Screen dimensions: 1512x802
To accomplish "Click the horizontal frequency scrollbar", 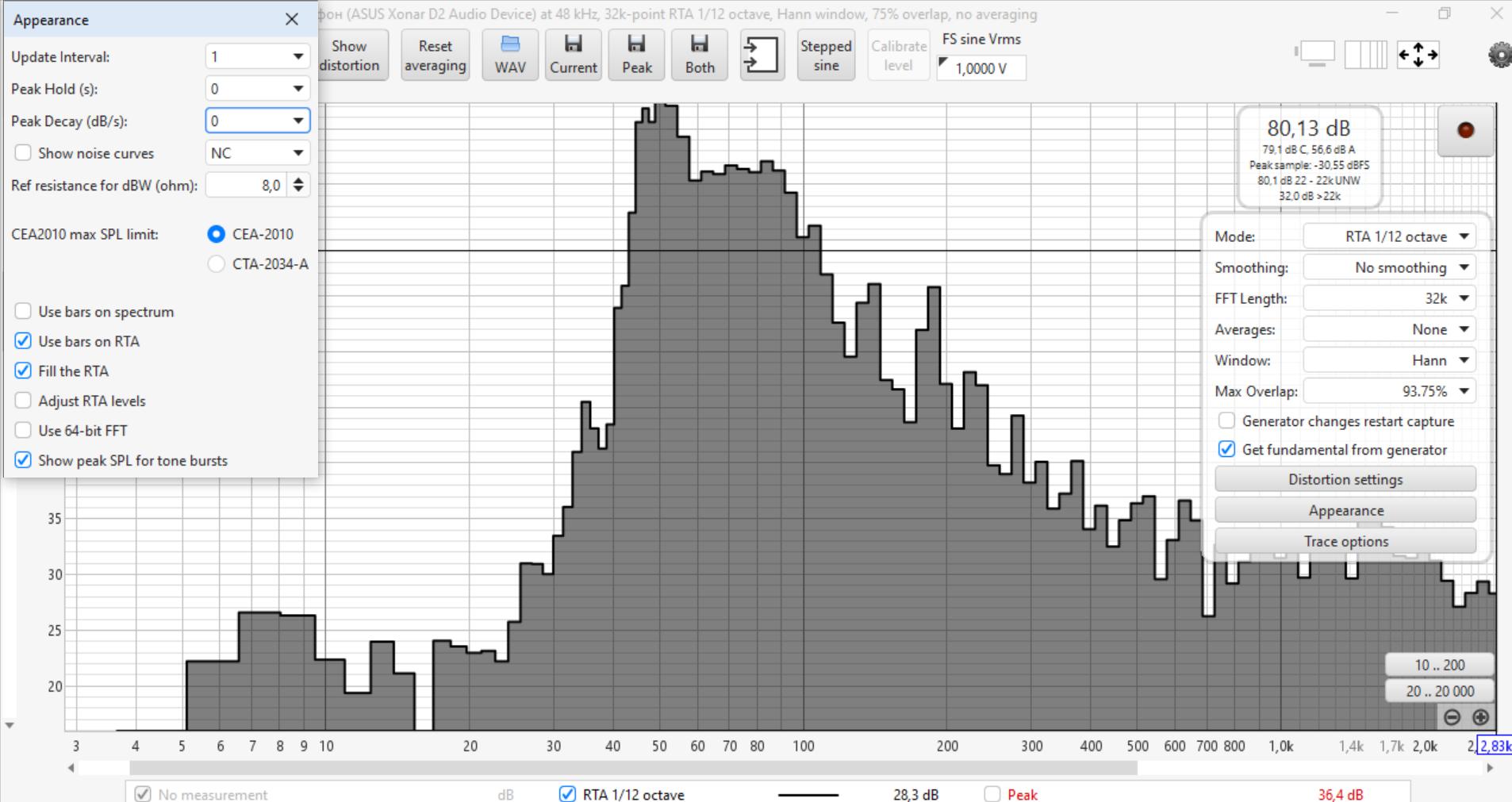I will point(633,768).
